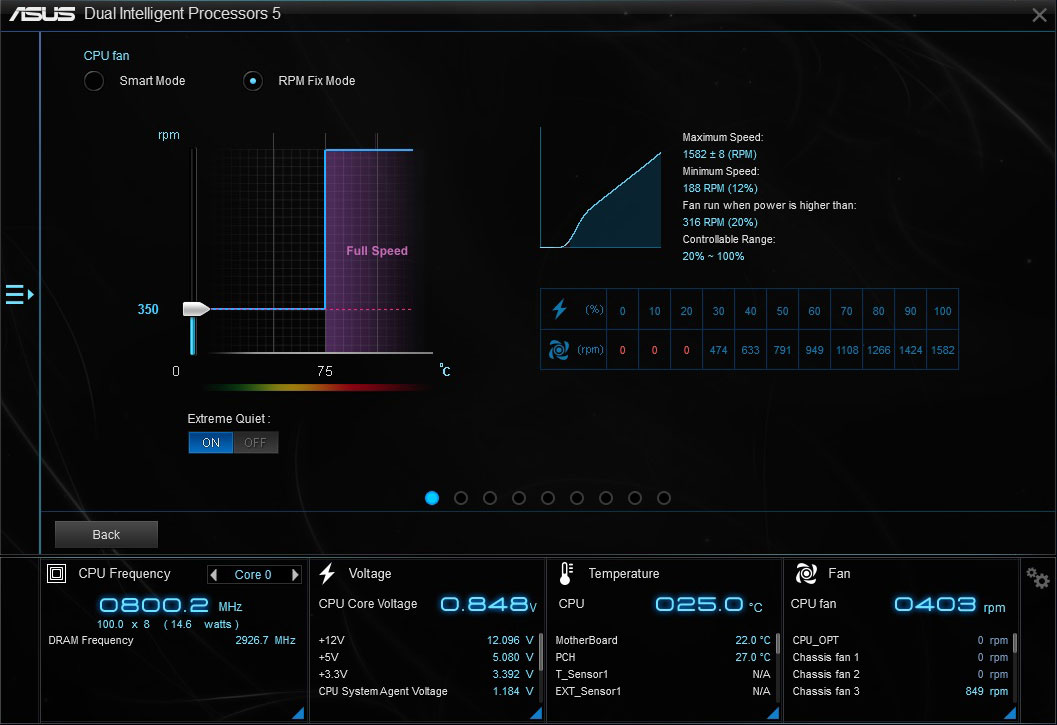Click the Core 0 selector label
Image resolution: width=1057 pixels, height=725 pixels.
[x=253, y=575]
